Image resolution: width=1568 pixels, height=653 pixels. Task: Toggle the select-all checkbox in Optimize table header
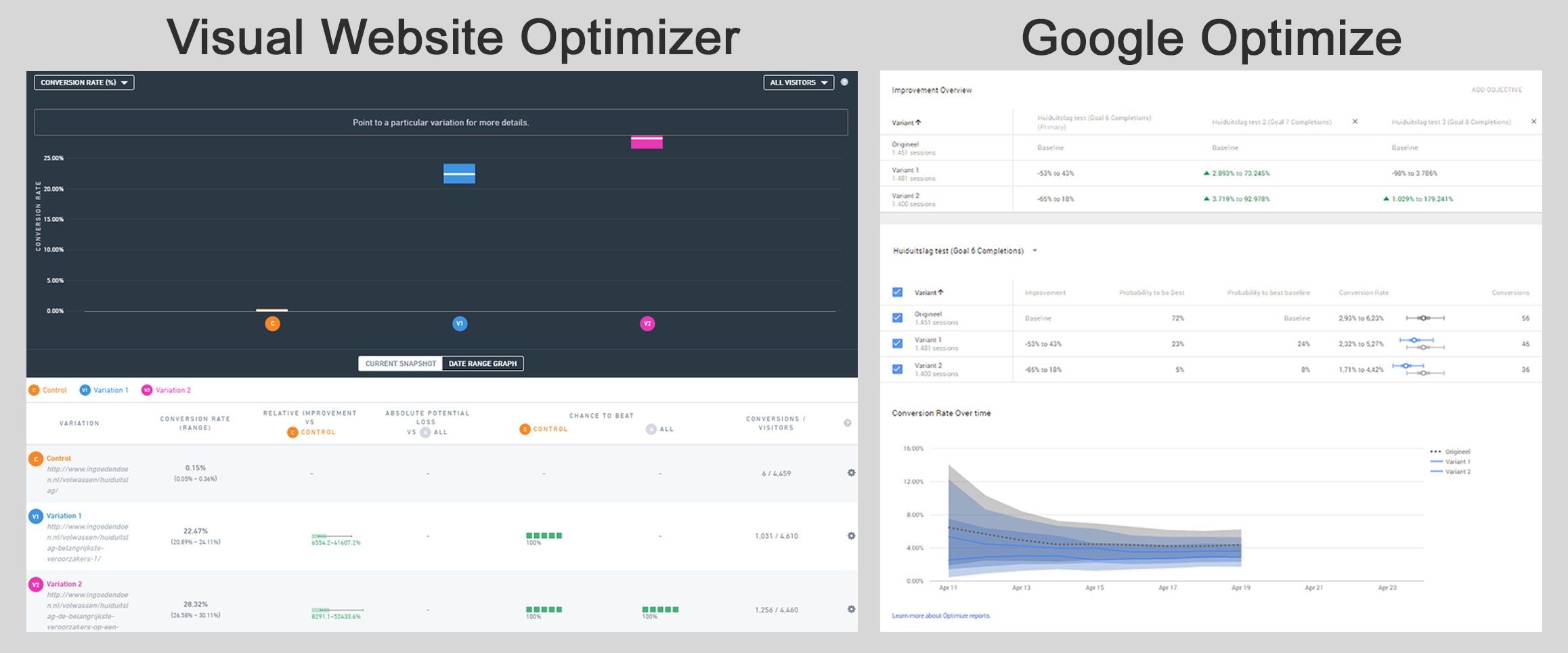click(897, 292)
